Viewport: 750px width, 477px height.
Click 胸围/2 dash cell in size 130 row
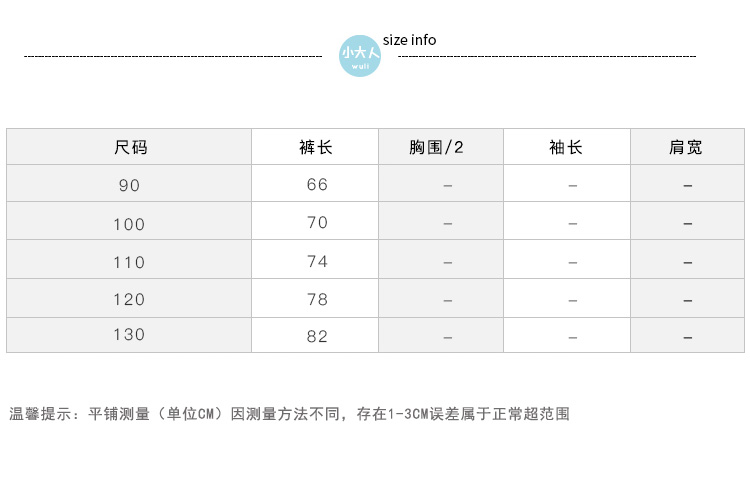(448, 337)
